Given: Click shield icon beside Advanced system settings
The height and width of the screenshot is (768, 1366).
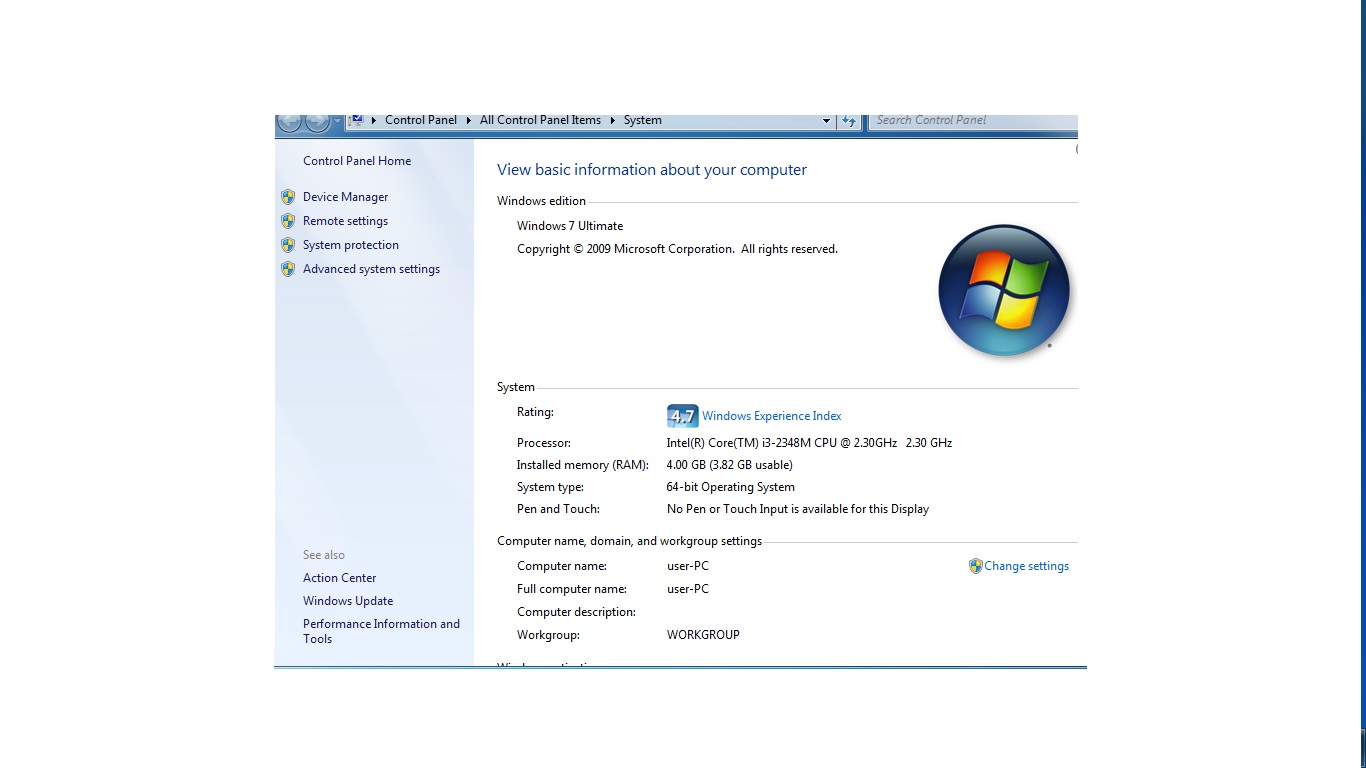Looking at the screenshot, I should point(288,269).
